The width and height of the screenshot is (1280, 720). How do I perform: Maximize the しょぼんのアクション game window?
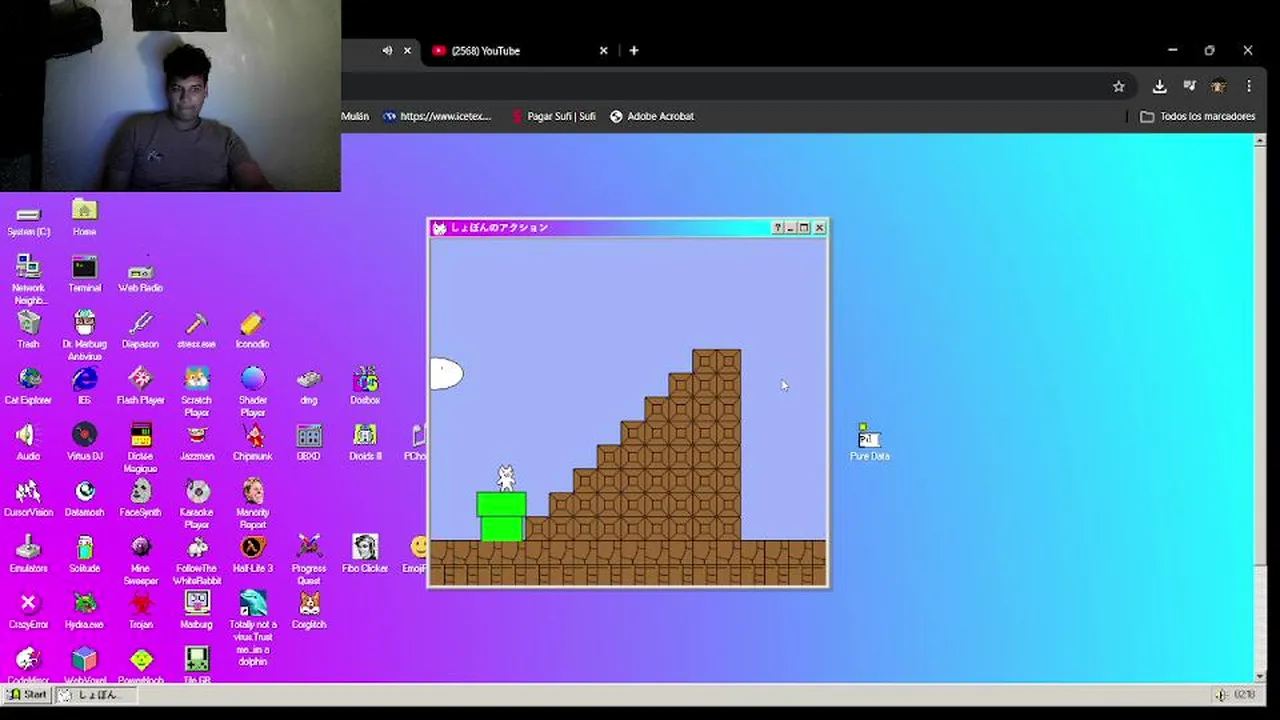click(x=804, y=228)
